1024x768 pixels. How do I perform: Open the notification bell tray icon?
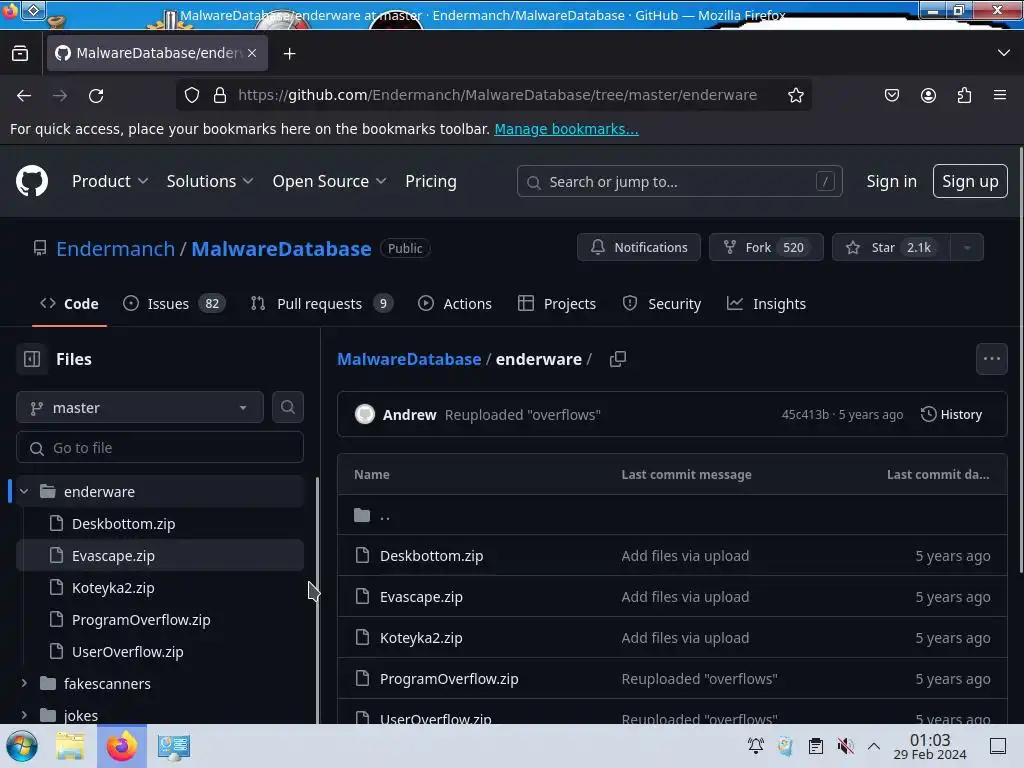(x=756, y=745)
